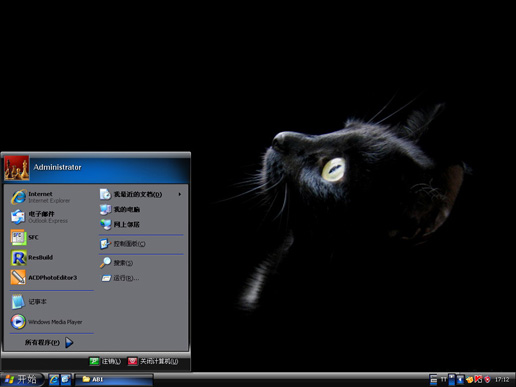
Task: Click the Log Off (注销) button
Action: click(105, 361)
